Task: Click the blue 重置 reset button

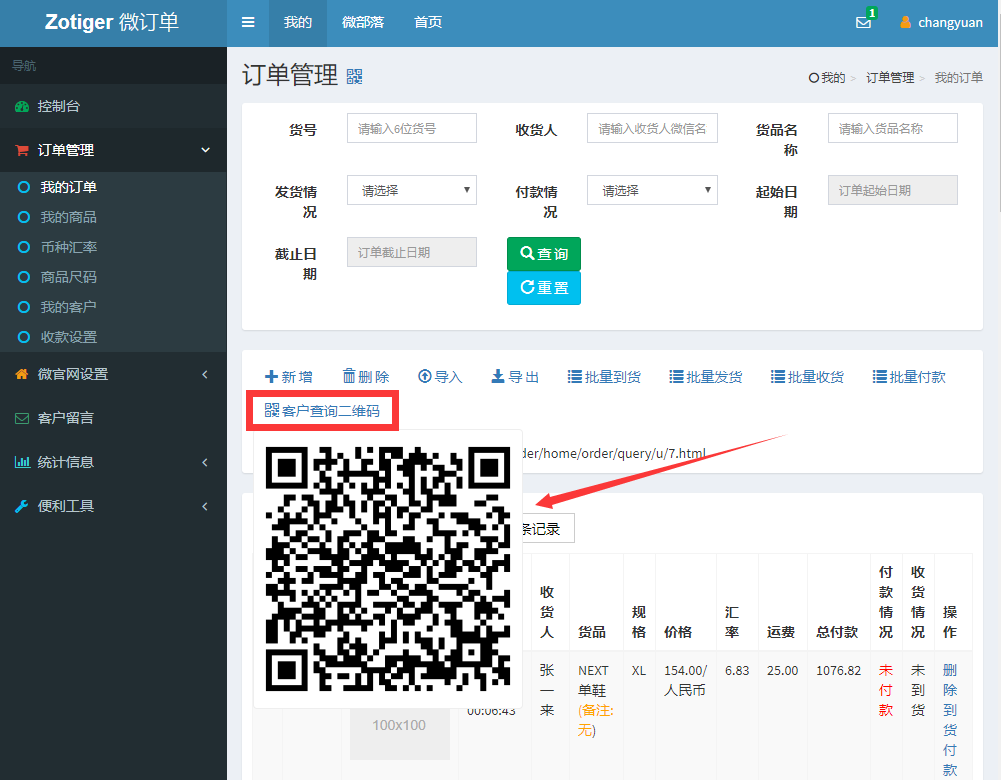Action: [544, 288]
